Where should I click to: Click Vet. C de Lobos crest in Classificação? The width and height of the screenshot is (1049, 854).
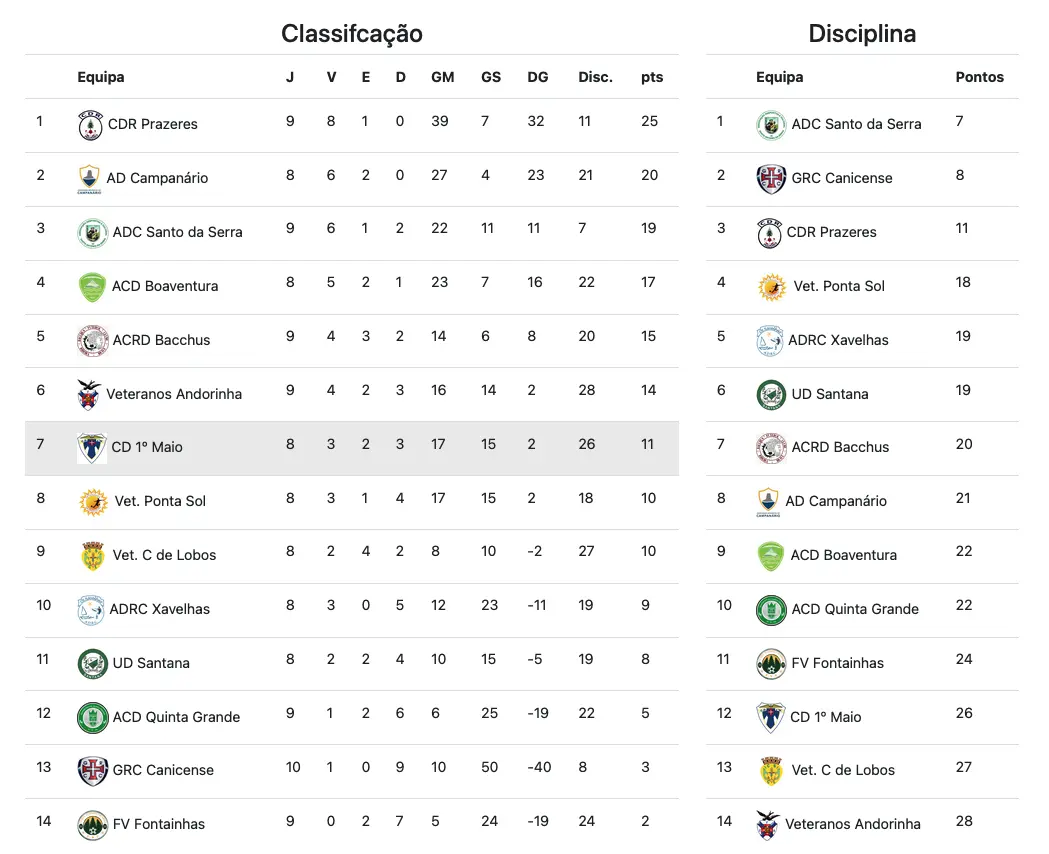point(92,556)
